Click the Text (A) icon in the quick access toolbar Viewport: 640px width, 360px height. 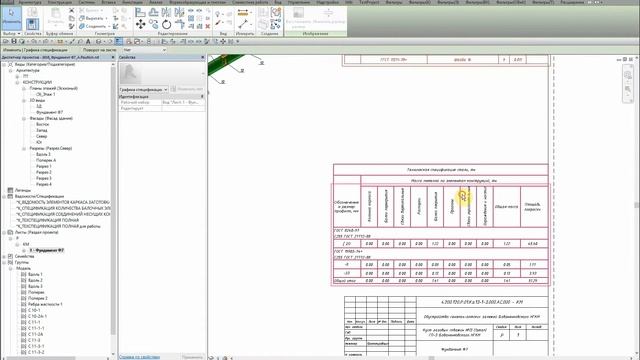(x=88, y=41)
